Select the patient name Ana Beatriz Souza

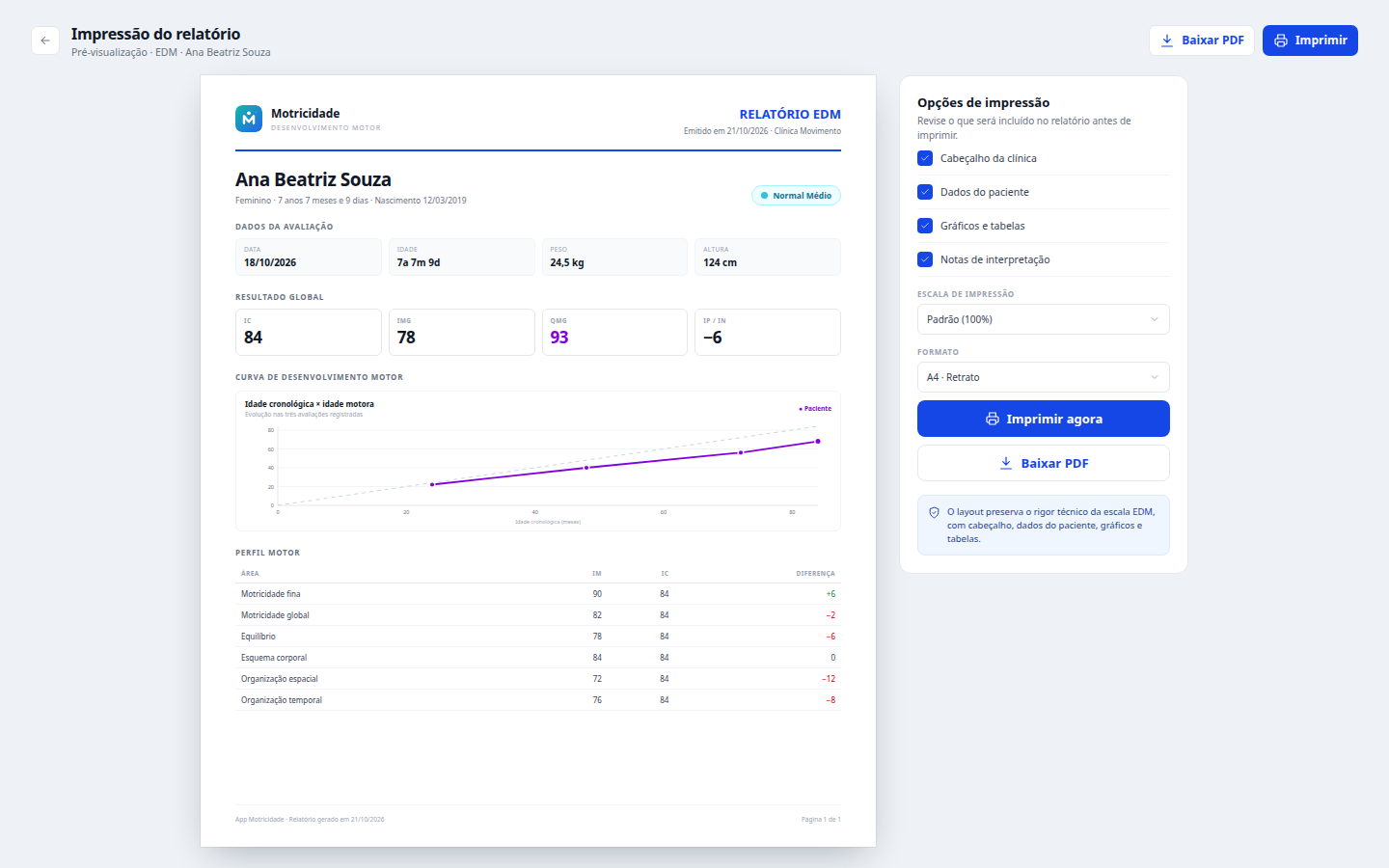coord(313,179)
